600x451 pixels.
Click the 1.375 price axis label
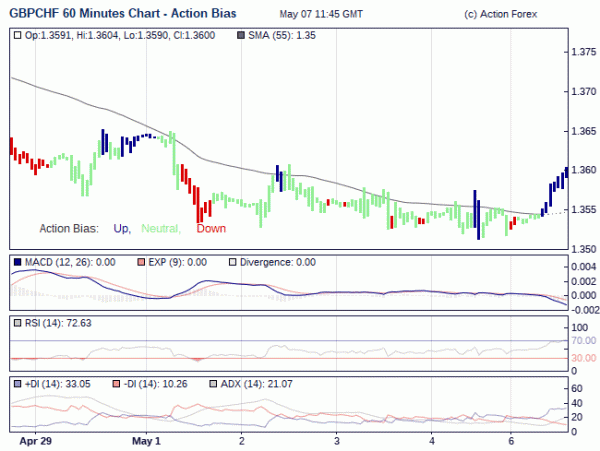[x=584, y=52]
